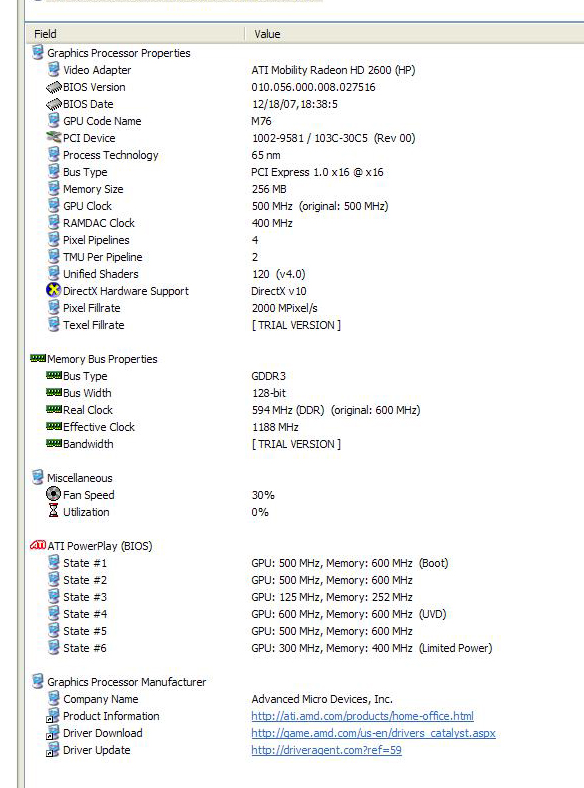The image size is (584, 788).
Task: Click the Unified Shaders row icon
Action: tap(54, 273)
